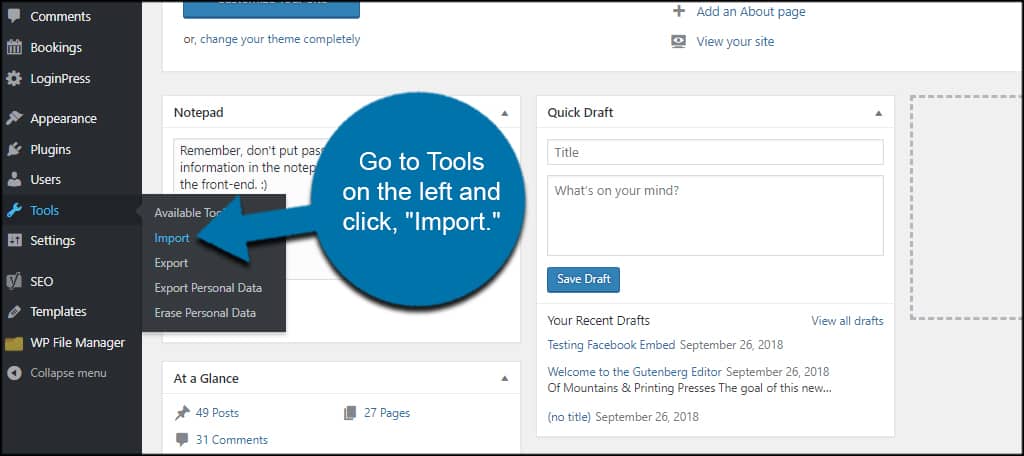
Task: Collapse the Notepad widget with its arrow
Action: click(x=504, y=113)
